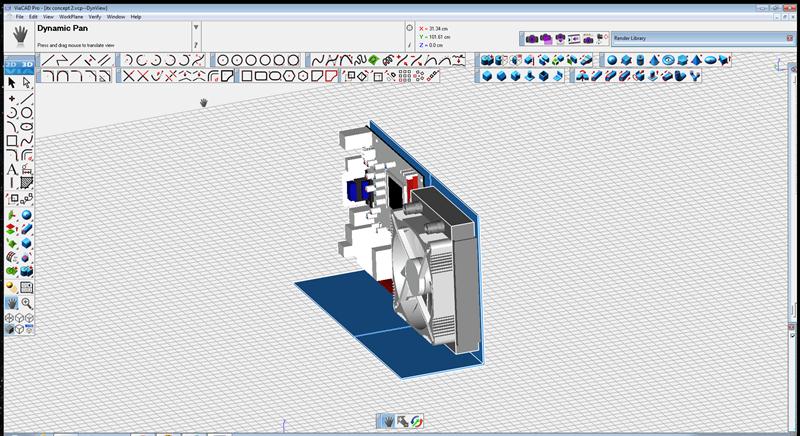Click the prompt window help question mark

point(196,45)
